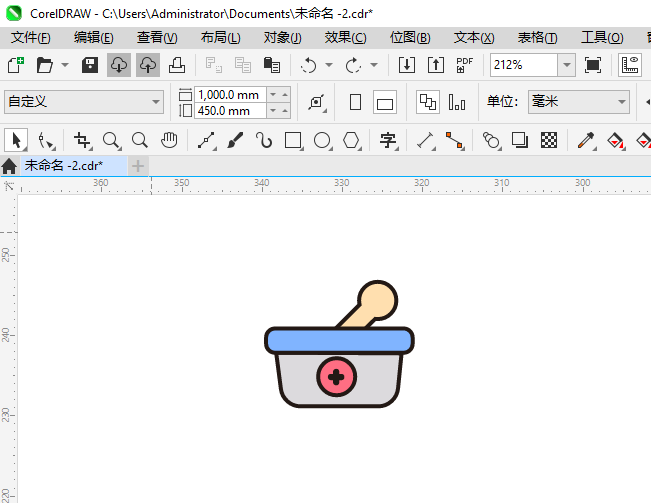Select the Eyedropper tool

coord(586,141)
